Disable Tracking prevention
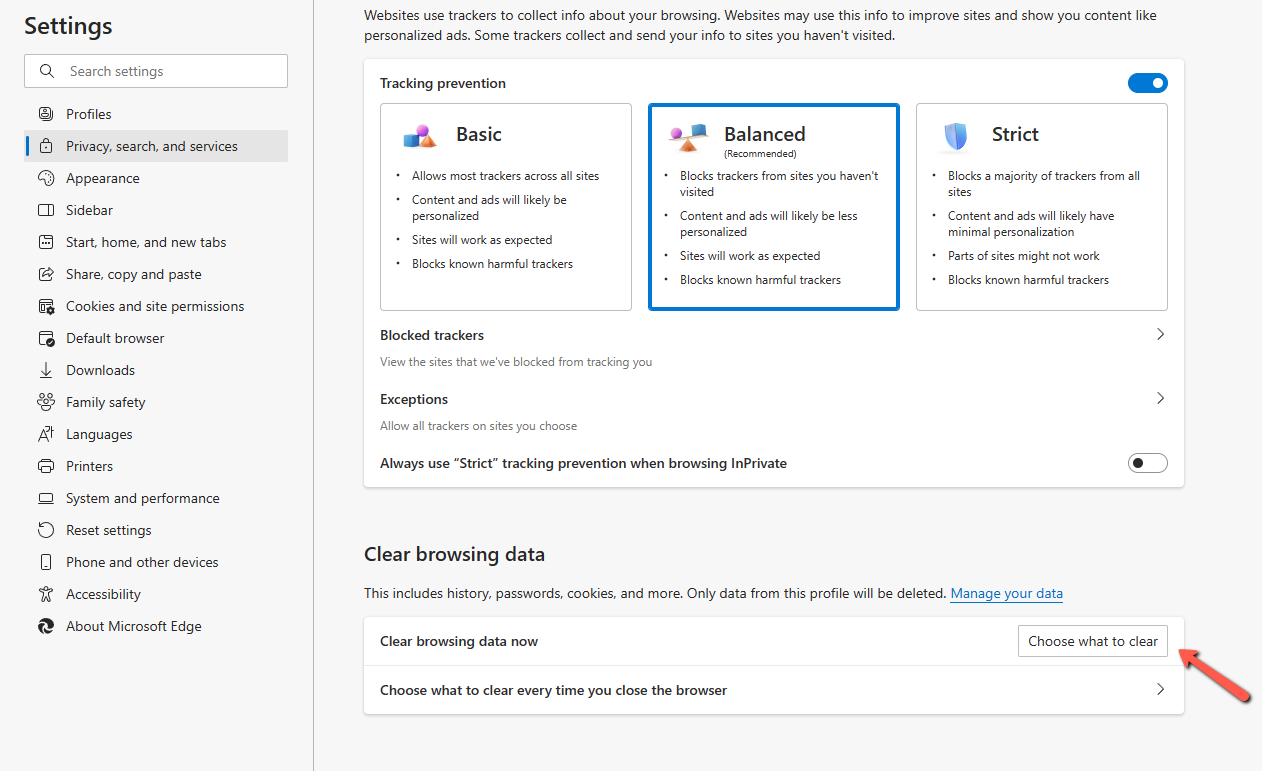This screenshot has height=771, width=1262. click(x=1147, y=83)
